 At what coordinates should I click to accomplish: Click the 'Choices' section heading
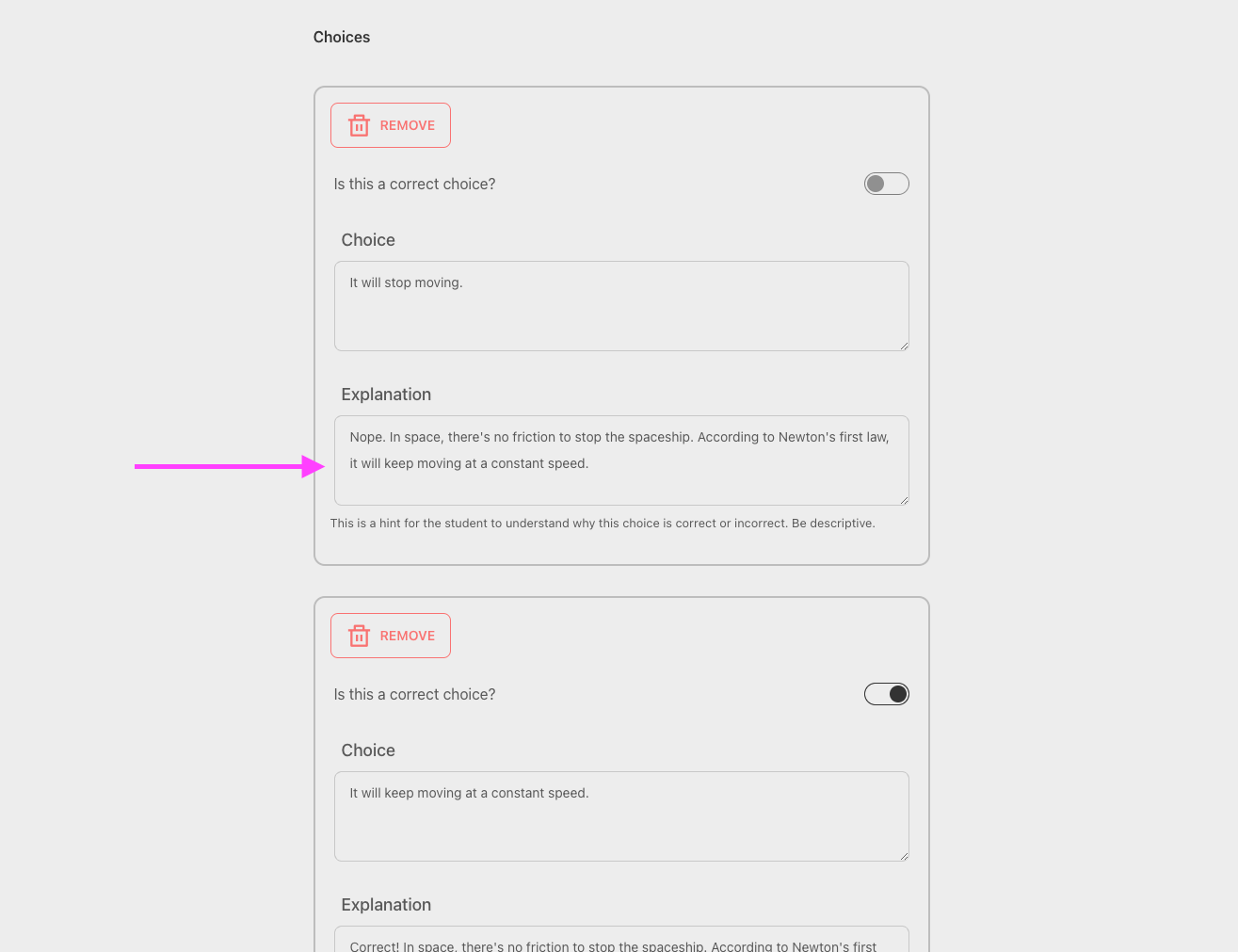coord(342,38)
